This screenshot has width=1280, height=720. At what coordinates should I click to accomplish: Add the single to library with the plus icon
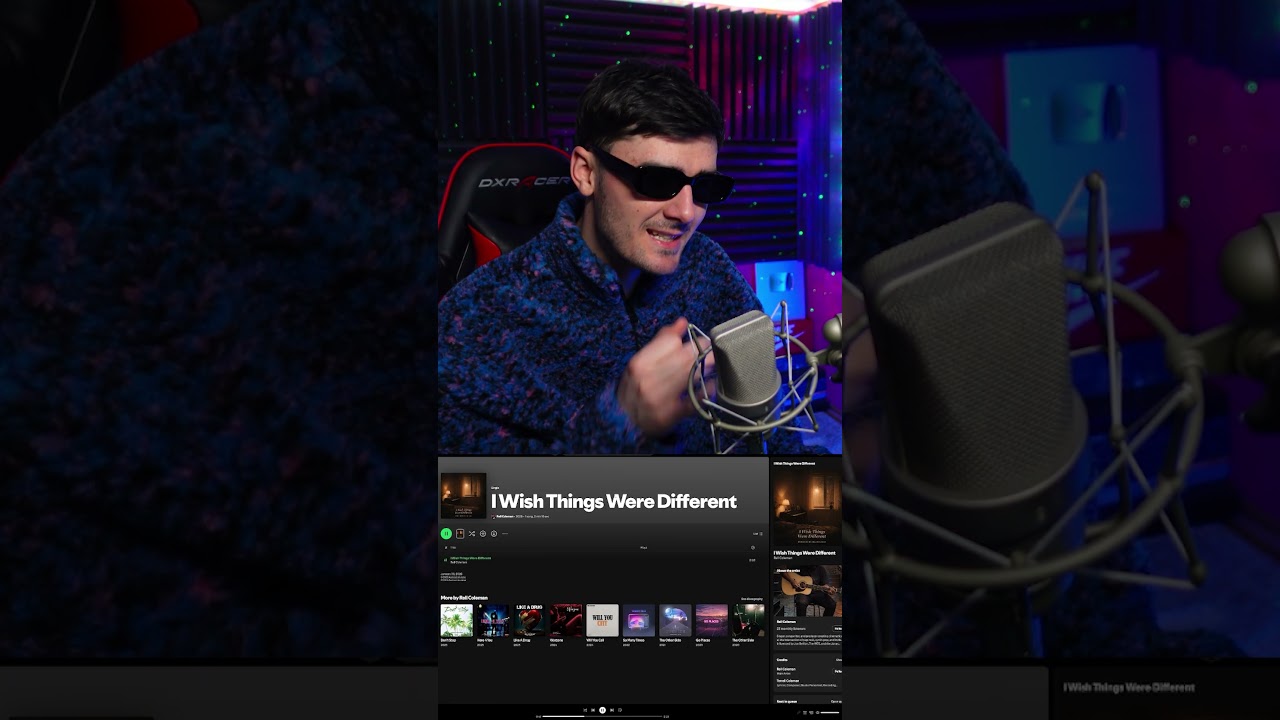[x=483, y=533]
